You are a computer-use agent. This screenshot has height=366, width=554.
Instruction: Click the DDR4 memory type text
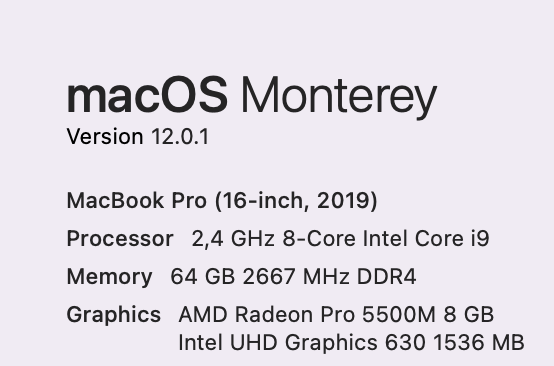coord(387,276)
